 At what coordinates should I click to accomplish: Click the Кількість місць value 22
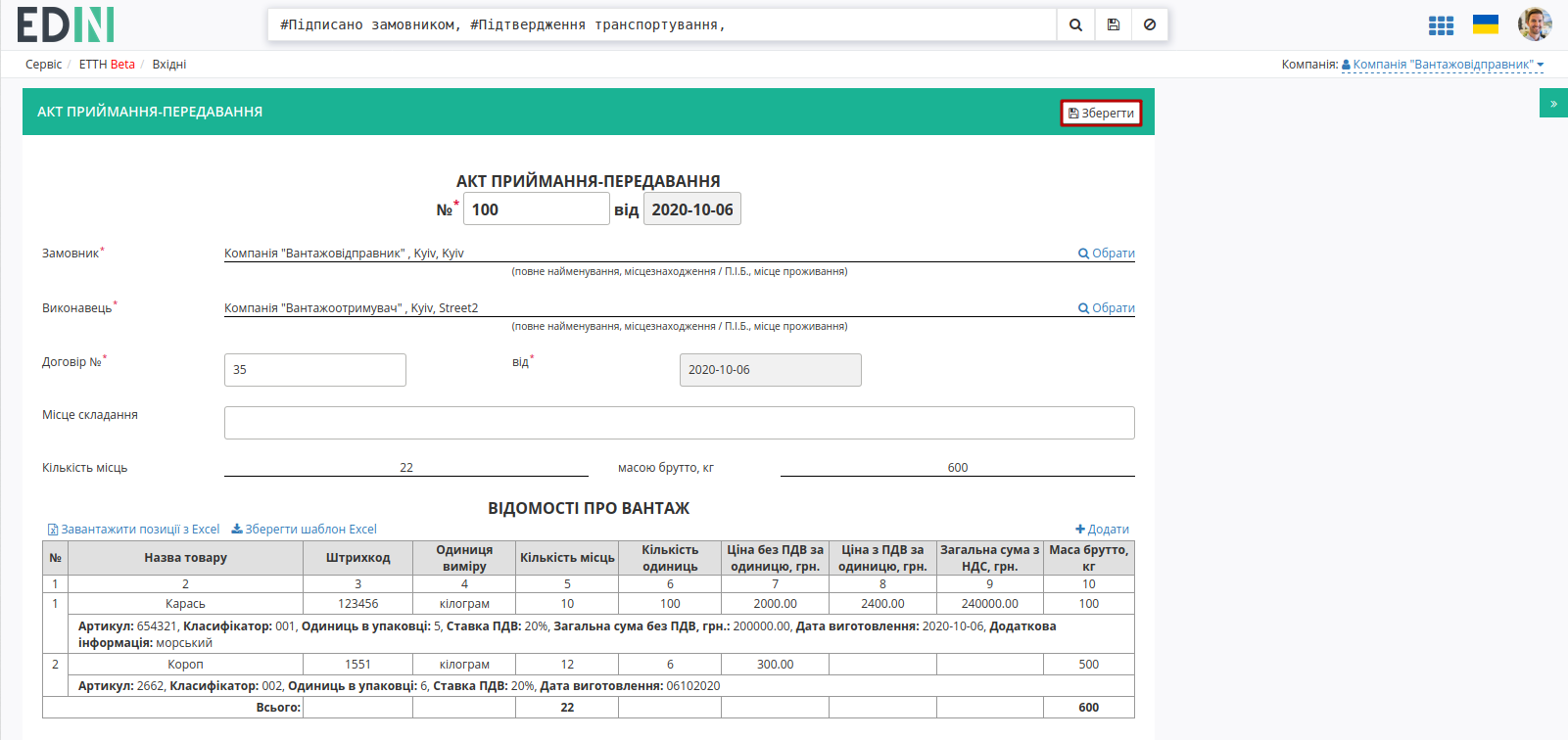pyautogui.click(x=406, y=467)
